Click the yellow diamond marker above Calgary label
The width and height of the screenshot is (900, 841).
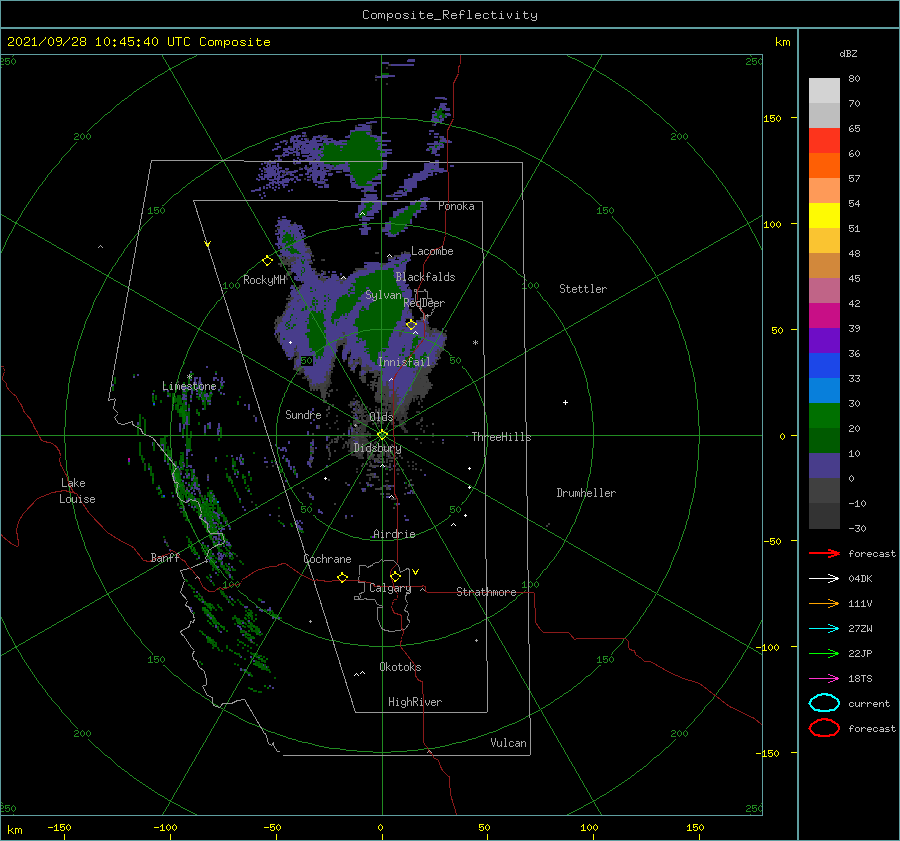click(x=395, y=576)
